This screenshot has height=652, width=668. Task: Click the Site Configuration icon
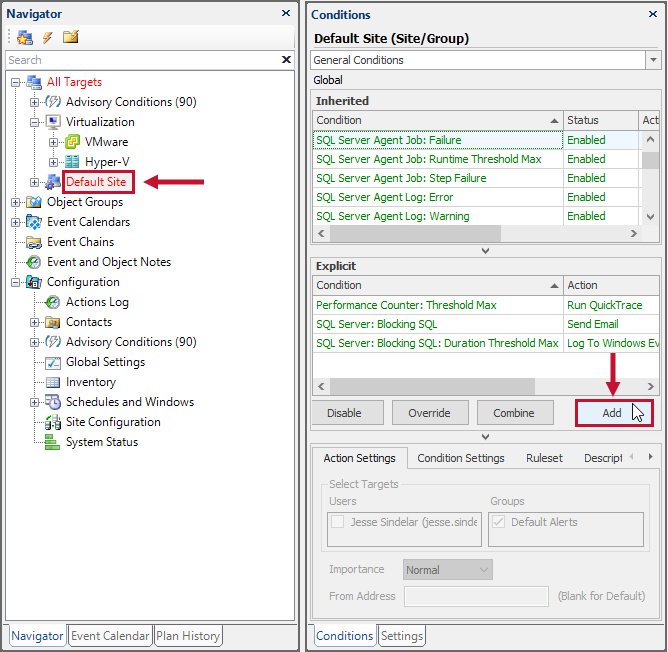tap(53, 422)
